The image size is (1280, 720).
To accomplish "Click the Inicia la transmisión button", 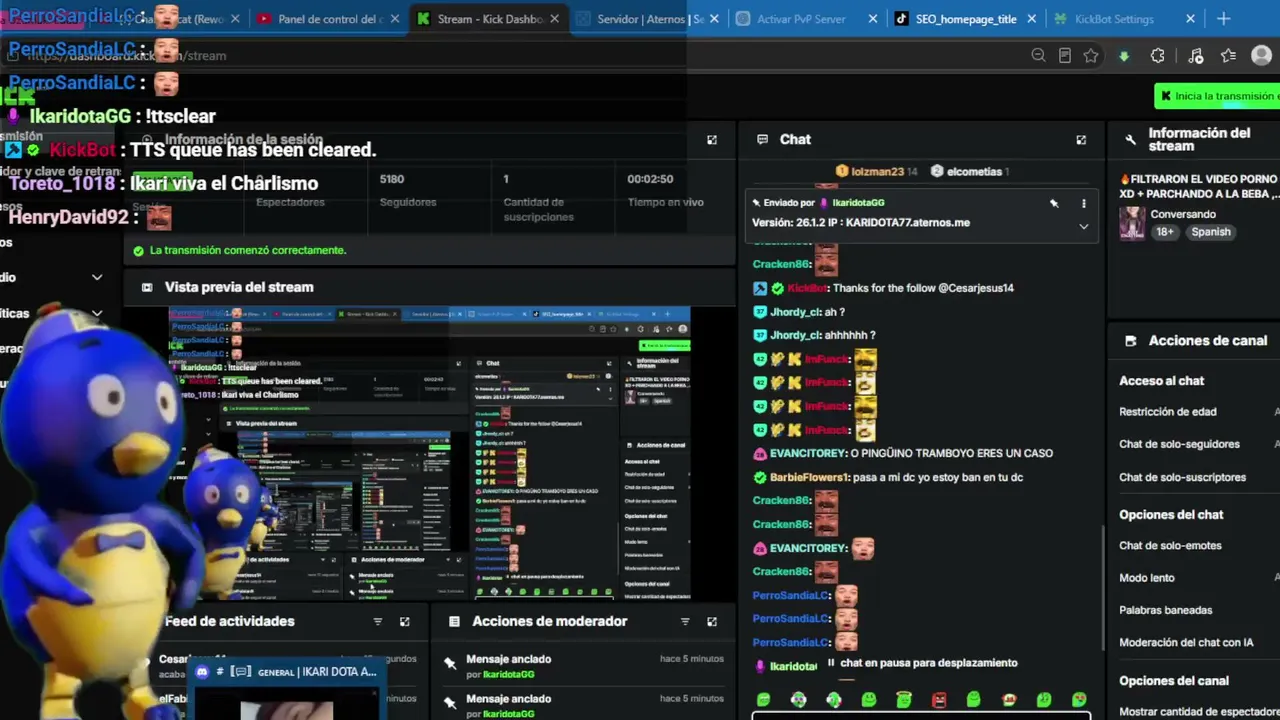I will pos(1217,96).
